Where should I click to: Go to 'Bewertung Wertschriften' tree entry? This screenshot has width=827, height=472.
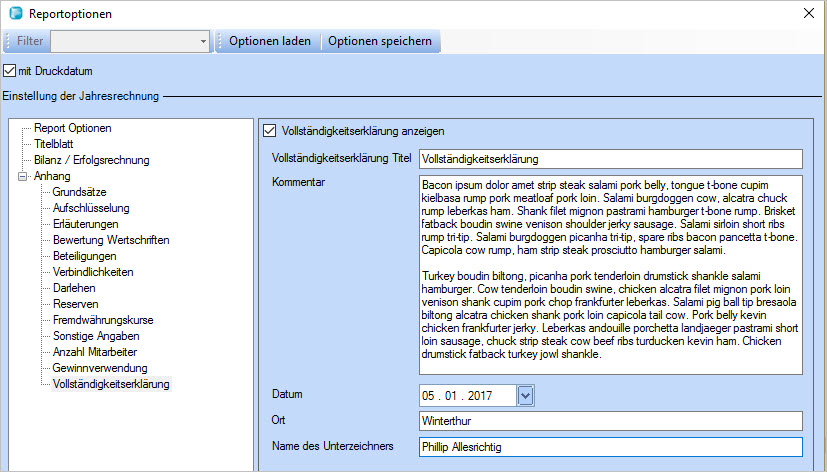[111, 240]
